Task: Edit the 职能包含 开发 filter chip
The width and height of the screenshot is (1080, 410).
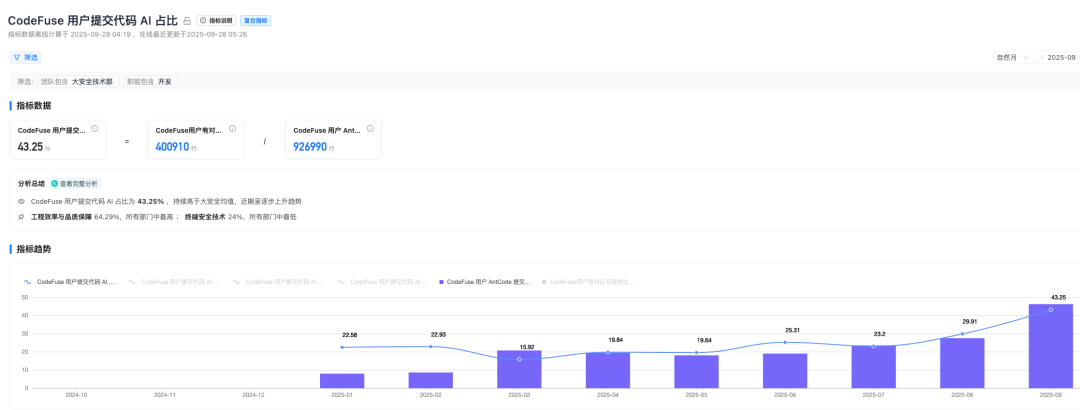Action: coord(150,81)
